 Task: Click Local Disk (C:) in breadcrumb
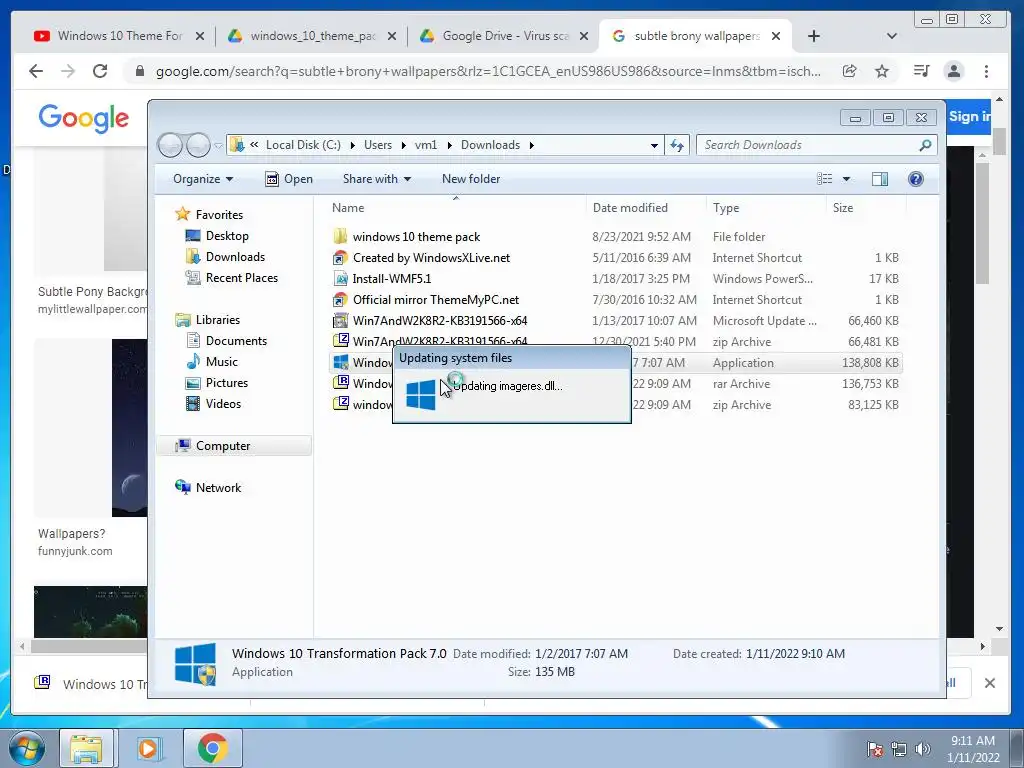(303, 145)
